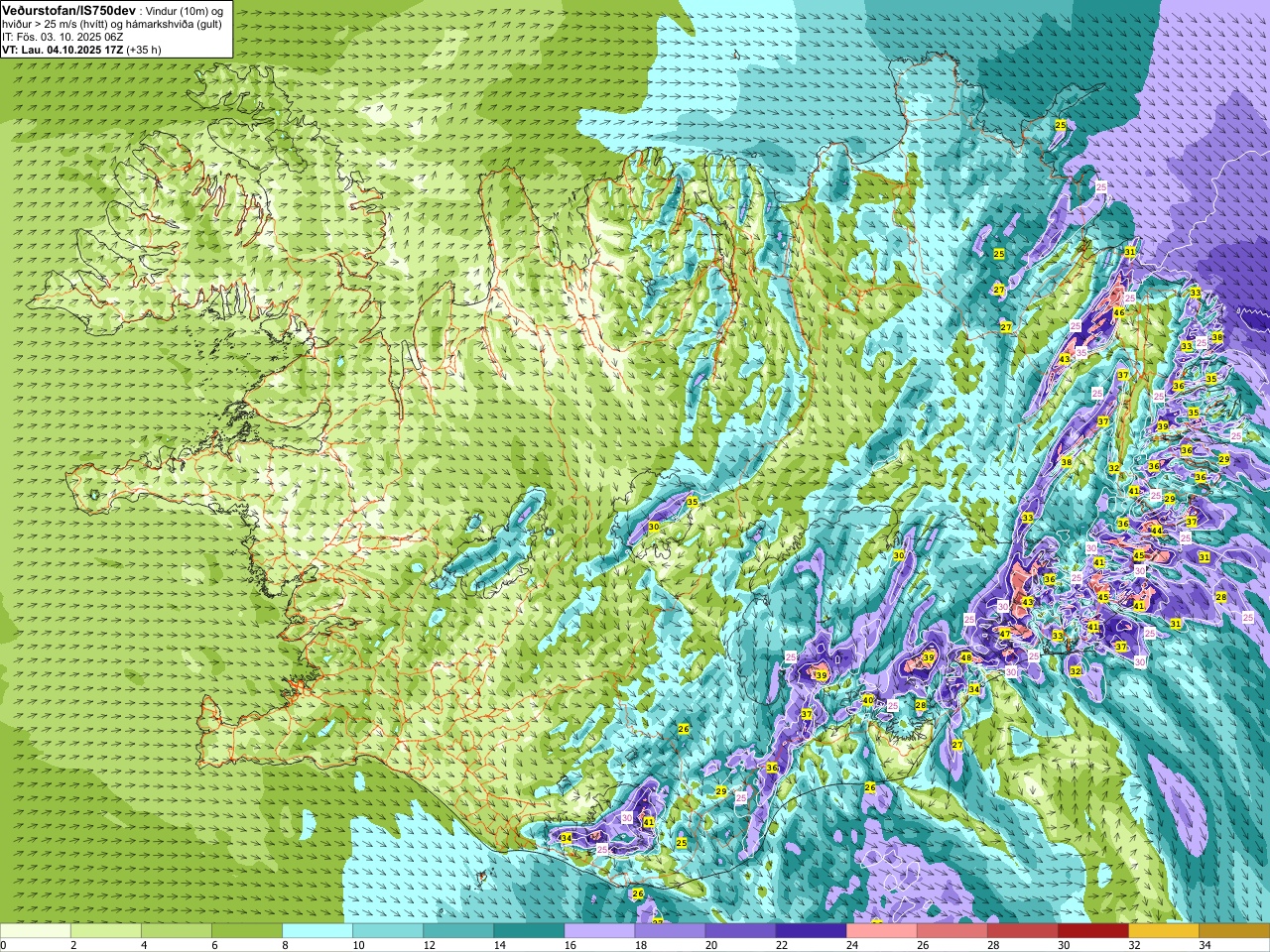This screenshot has width=1270, height=952.
Task: Select the 8–10 m/s light cyan legend swatch
Action: click(317, 931)
